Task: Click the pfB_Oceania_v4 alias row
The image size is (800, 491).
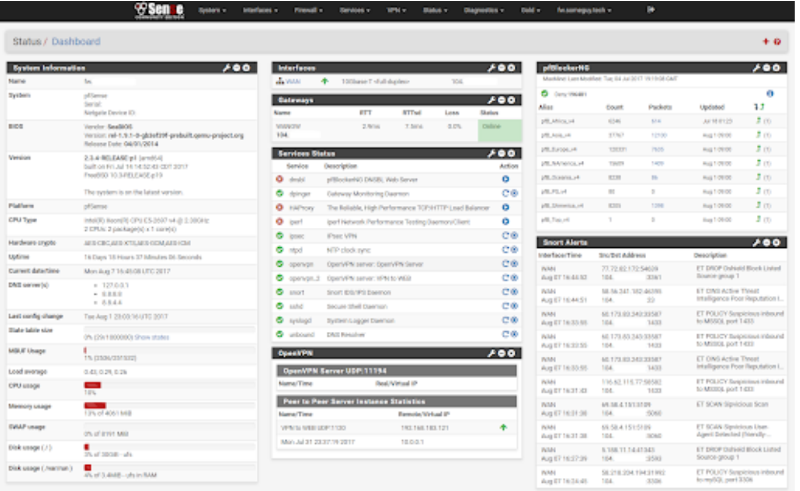Action: click(661, 178)
